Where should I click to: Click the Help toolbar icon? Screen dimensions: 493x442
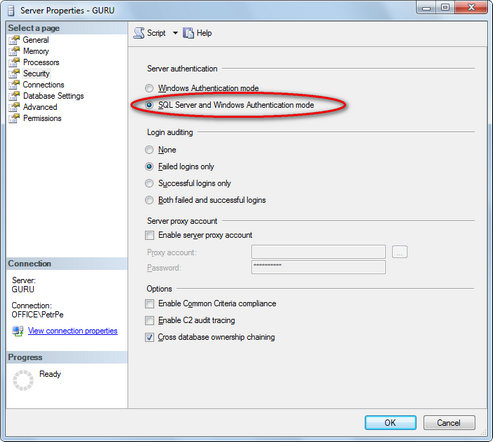(x=188, y=33)
